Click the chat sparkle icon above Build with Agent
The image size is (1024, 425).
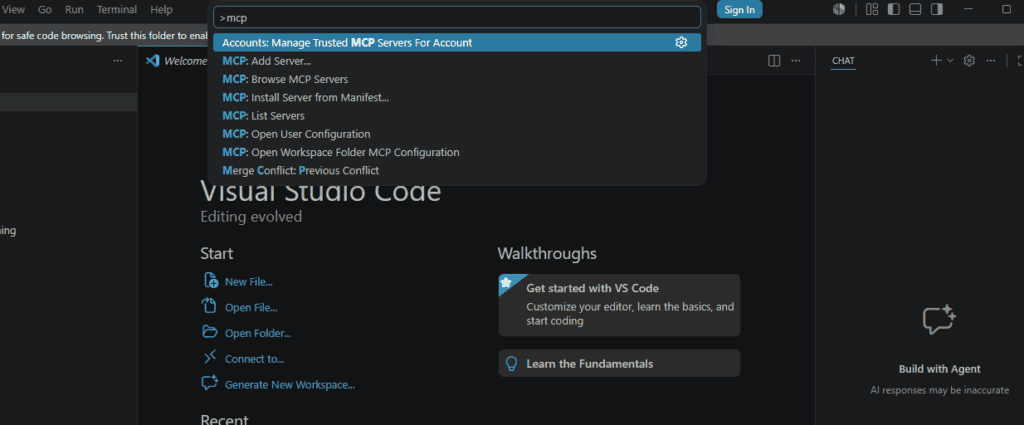point(939,320)
